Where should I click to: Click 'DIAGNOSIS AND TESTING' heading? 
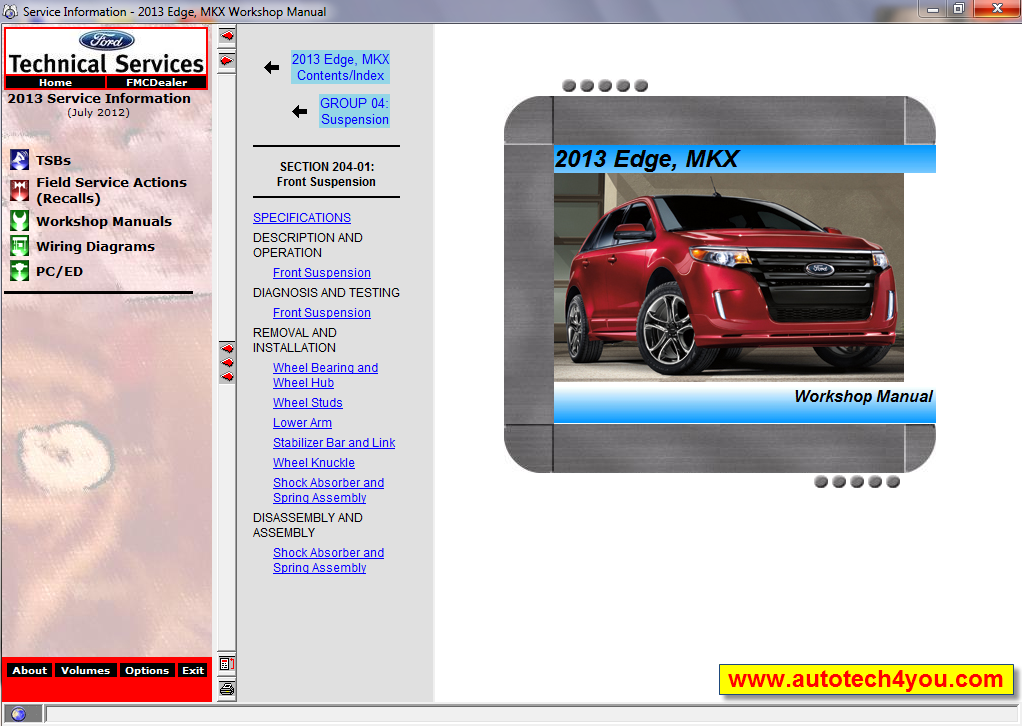[x=326, y=293]
